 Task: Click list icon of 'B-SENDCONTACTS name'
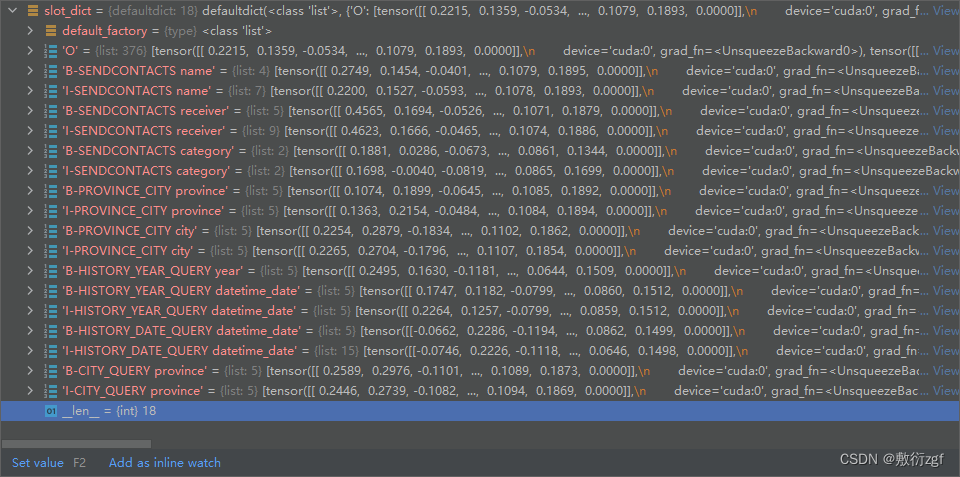(51, 71)
